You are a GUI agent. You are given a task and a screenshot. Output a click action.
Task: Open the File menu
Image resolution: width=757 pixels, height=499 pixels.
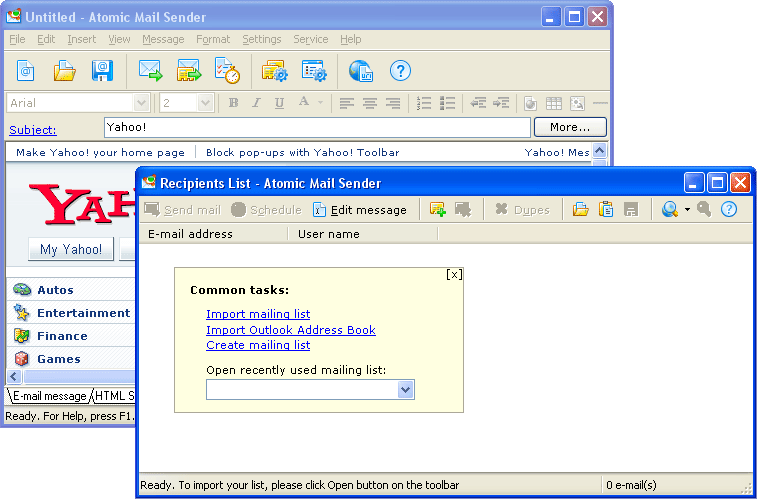pyautogui.click(x=17, y=39)
